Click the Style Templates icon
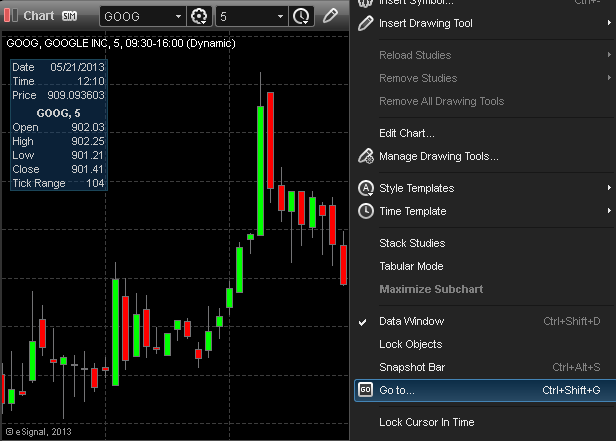Image resolution: width=616 pixels, height=441 pixels. pyautogui.click(x=366, y=188)
